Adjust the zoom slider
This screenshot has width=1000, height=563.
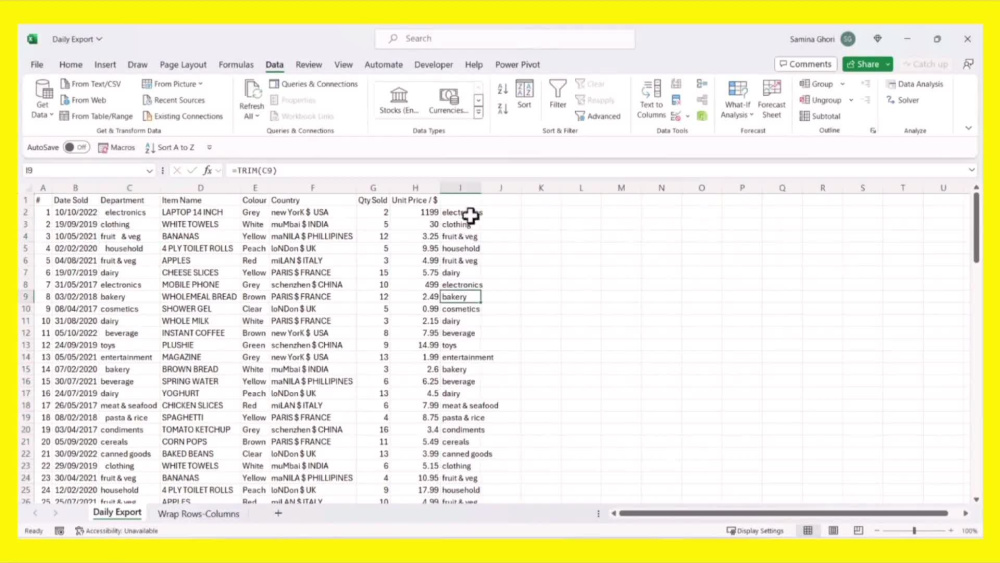tap(914, 530)
